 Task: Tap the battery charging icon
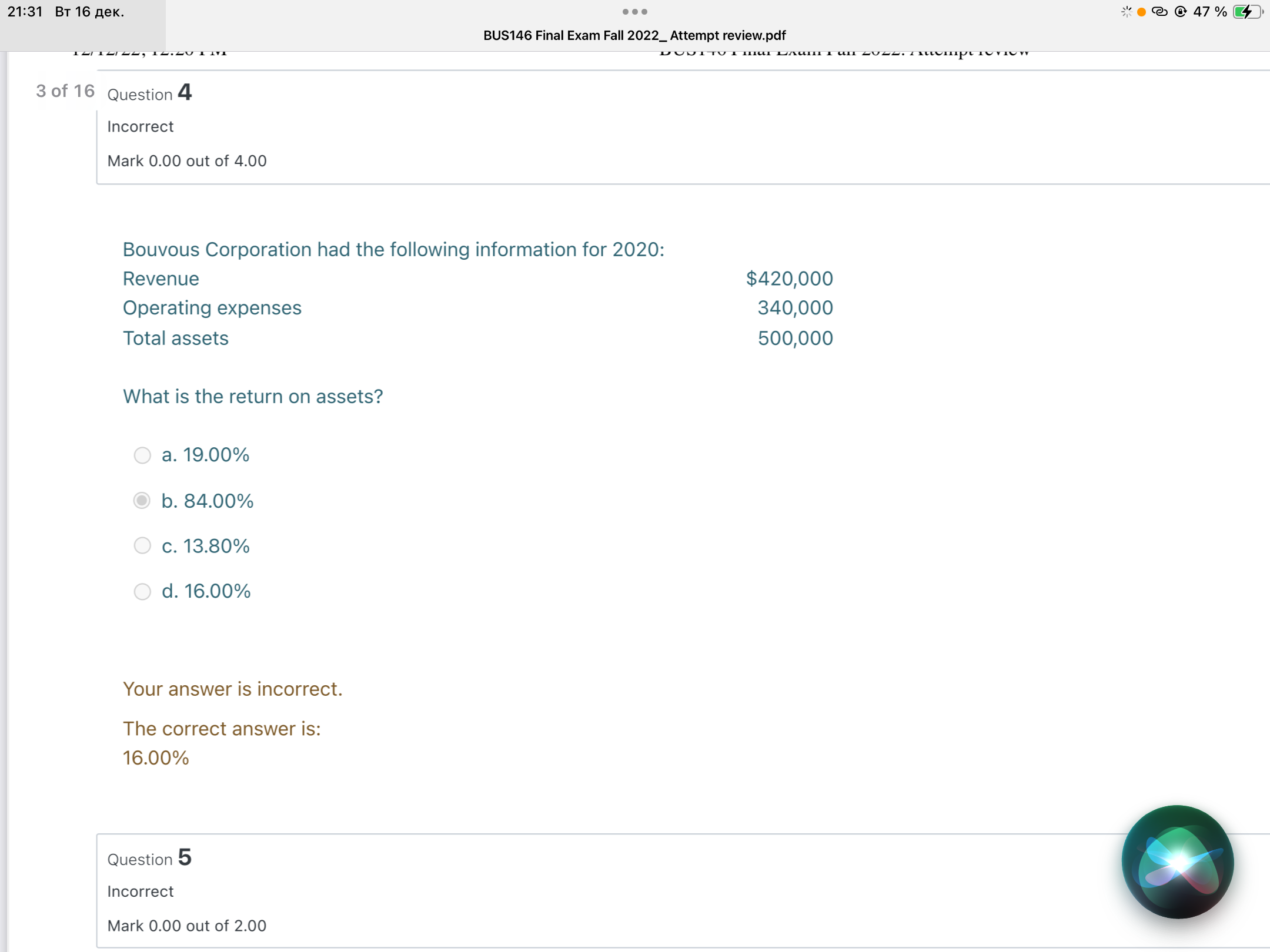pyautogui.click(x=1246, y=12)
